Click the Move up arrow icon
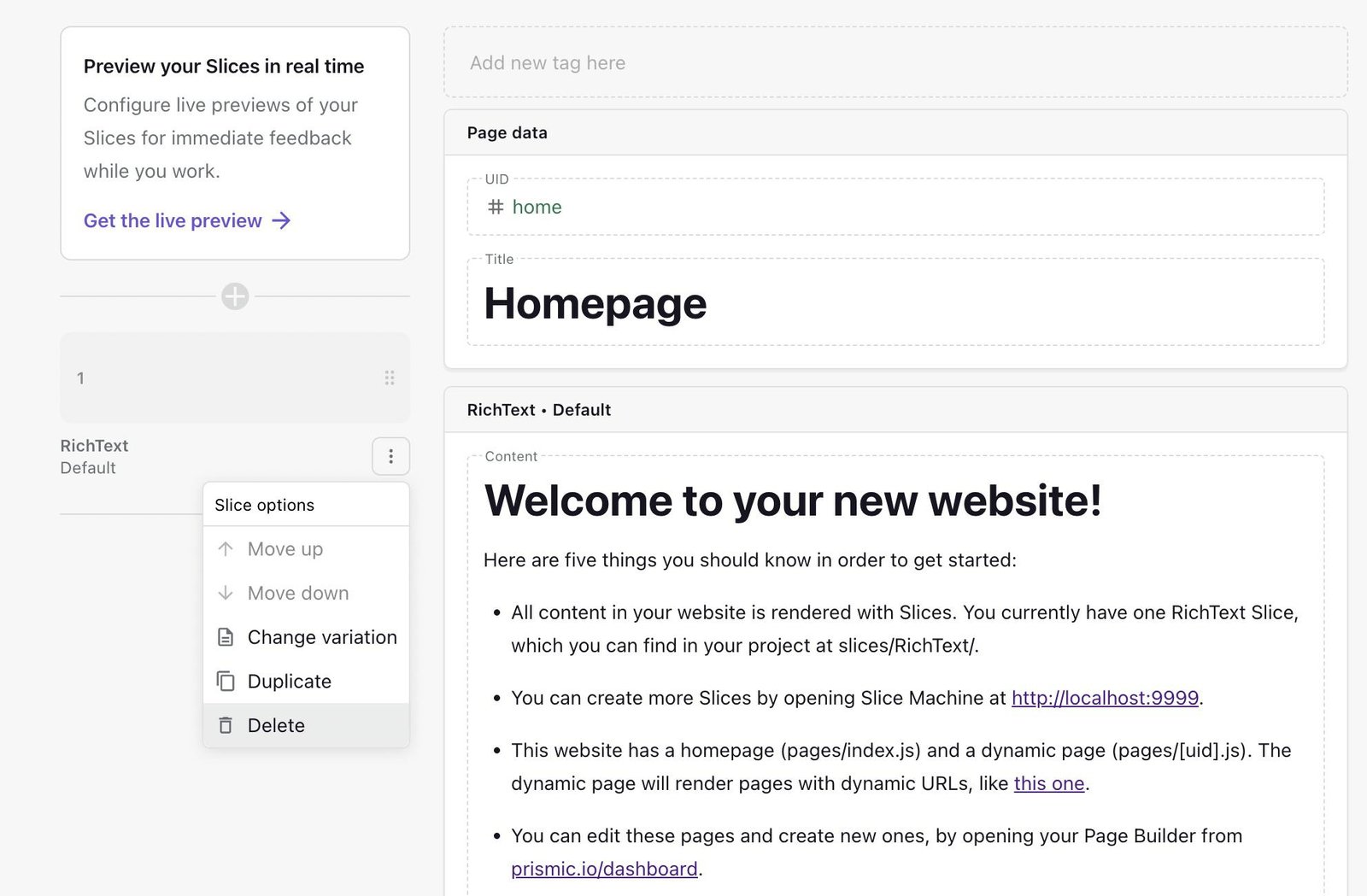1367x896 pixels. coord(226,549)
